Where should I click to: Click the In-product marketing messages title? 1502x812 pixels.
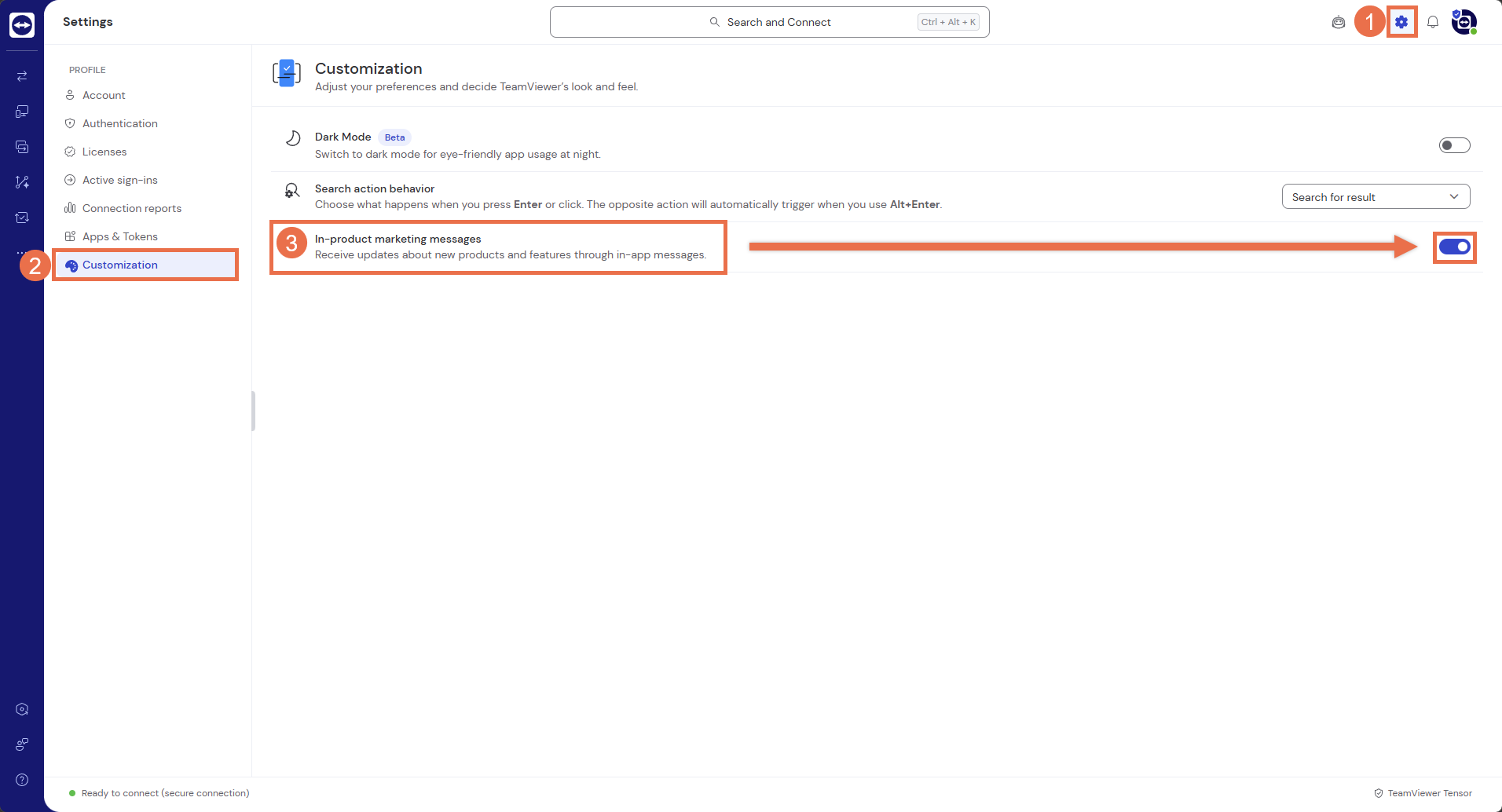click(397, 239)
